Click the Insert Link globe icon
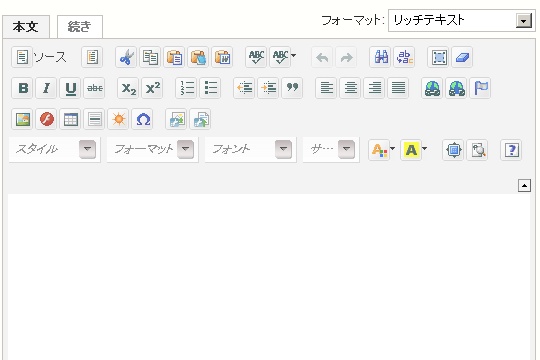This screenshot has height=360, width=540. pos(433,88)
